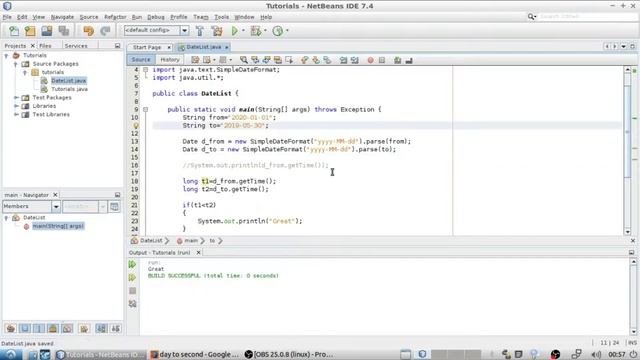Collapse the import fold at line 4
Screen dimensions: 640x360
coord(145,70)
